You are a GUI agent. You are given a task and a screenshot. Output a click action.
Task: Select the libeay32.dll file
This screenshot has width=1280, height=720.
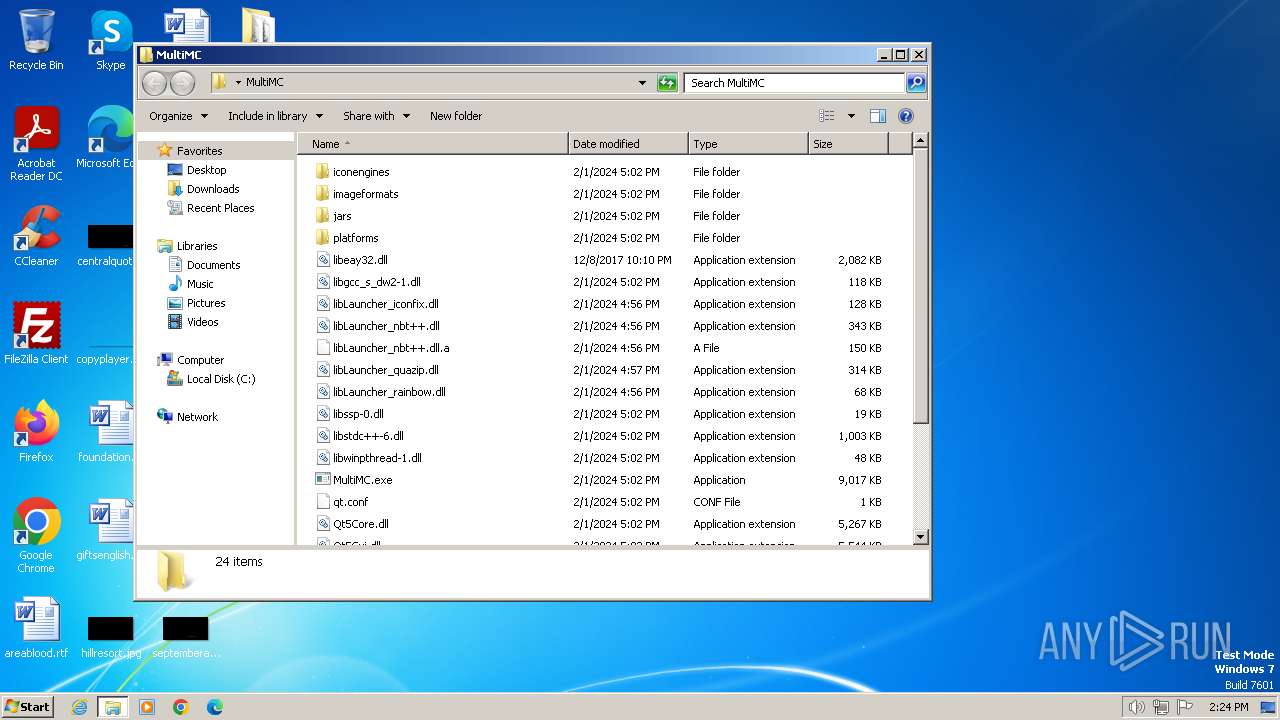[x=360, y=260]
